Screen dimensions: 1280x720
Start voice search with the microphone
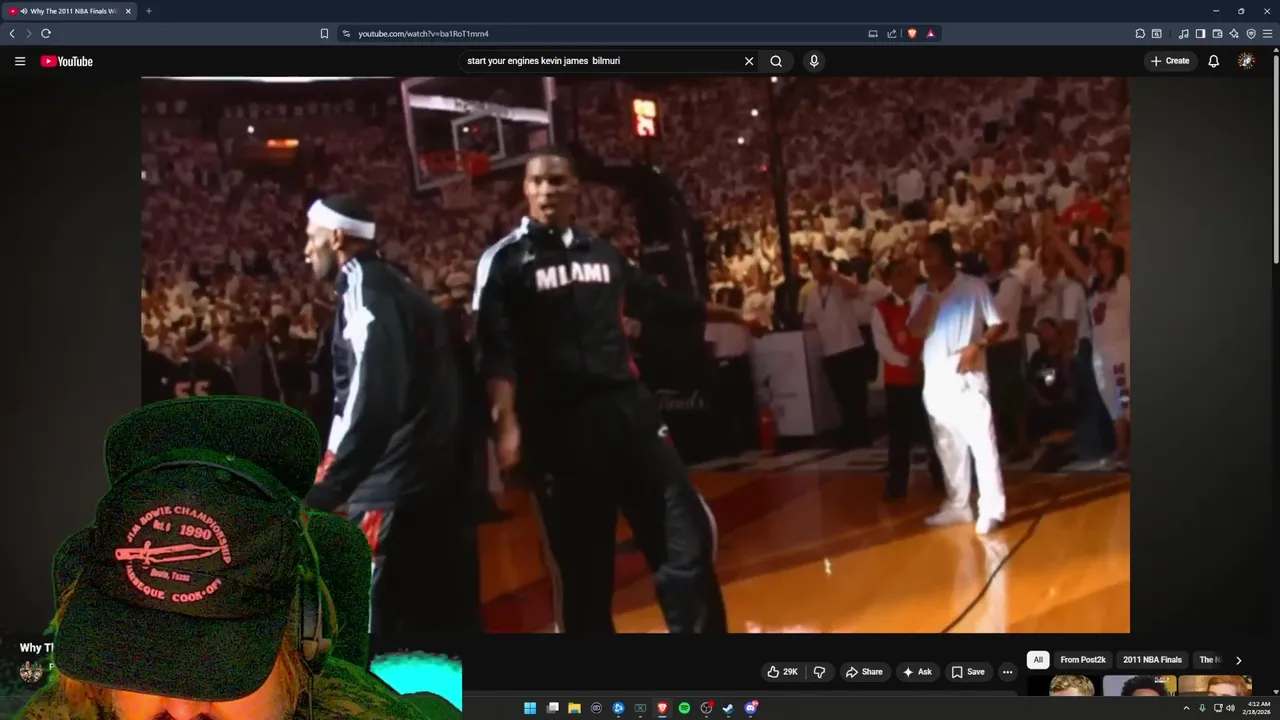click(814, 61)
